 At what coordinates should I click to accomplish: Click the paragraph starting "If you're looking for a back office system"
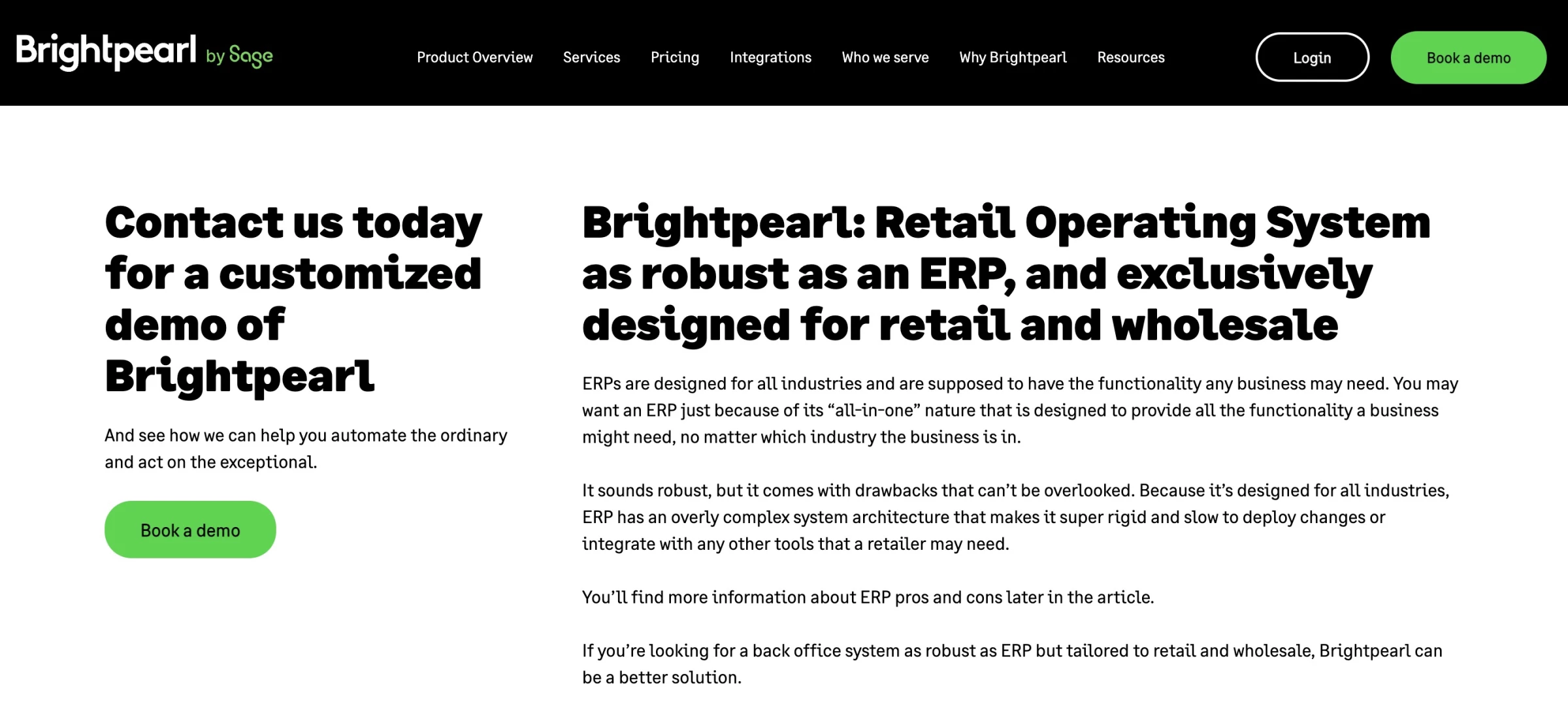pos(1012,664)
